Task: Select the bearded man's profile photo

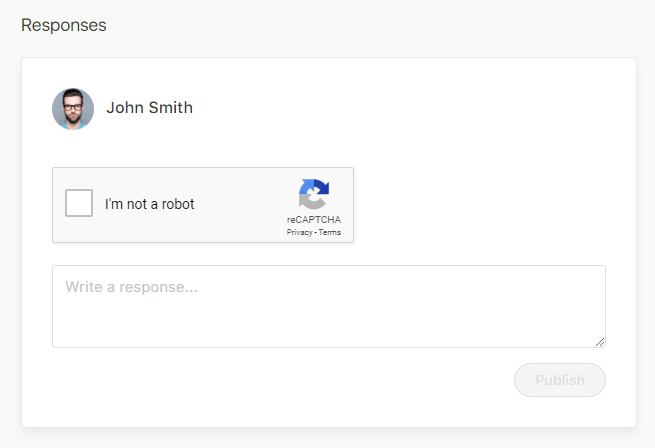Action: tap(73, 109)
